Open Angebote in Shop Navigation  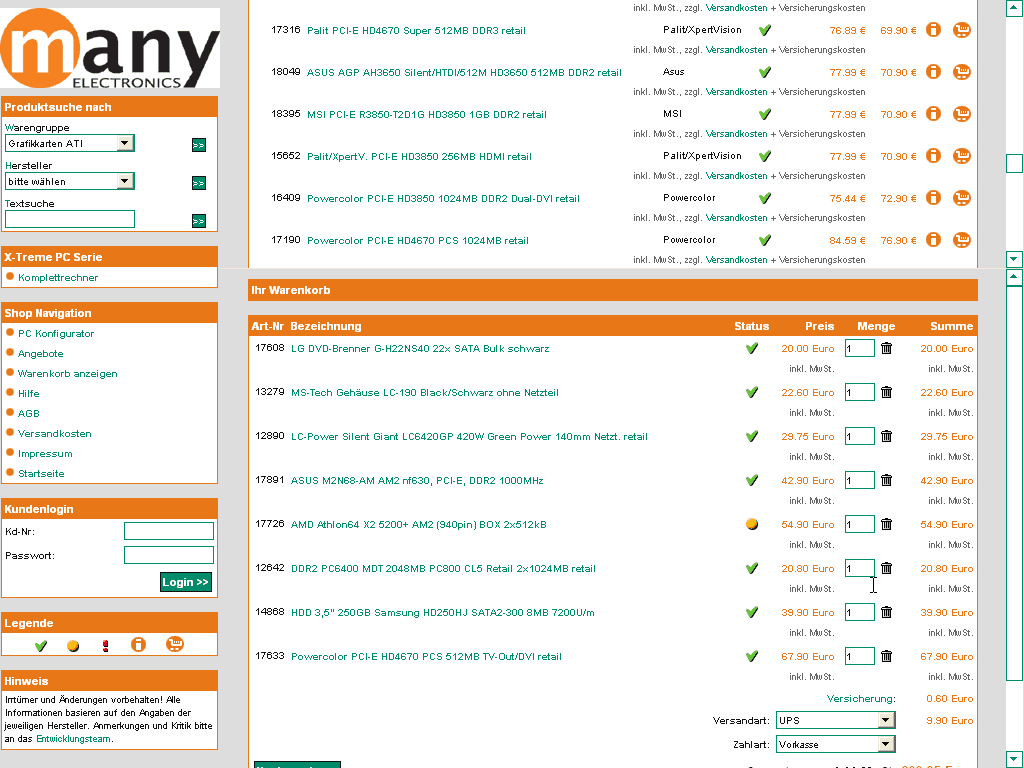click(x=40, y=353)
